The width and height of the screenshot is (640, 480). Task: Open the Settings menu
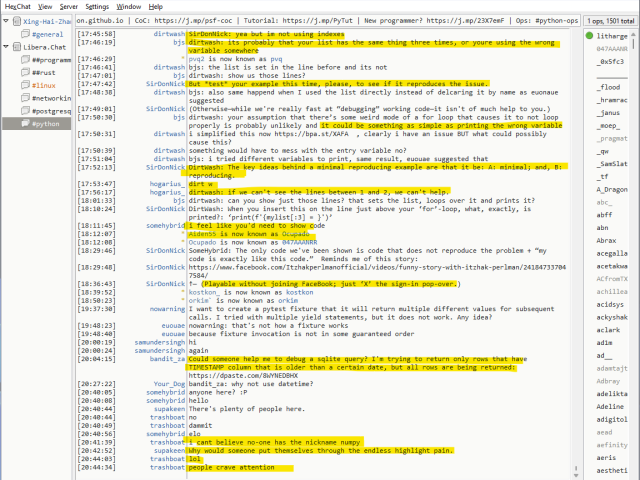97,7
